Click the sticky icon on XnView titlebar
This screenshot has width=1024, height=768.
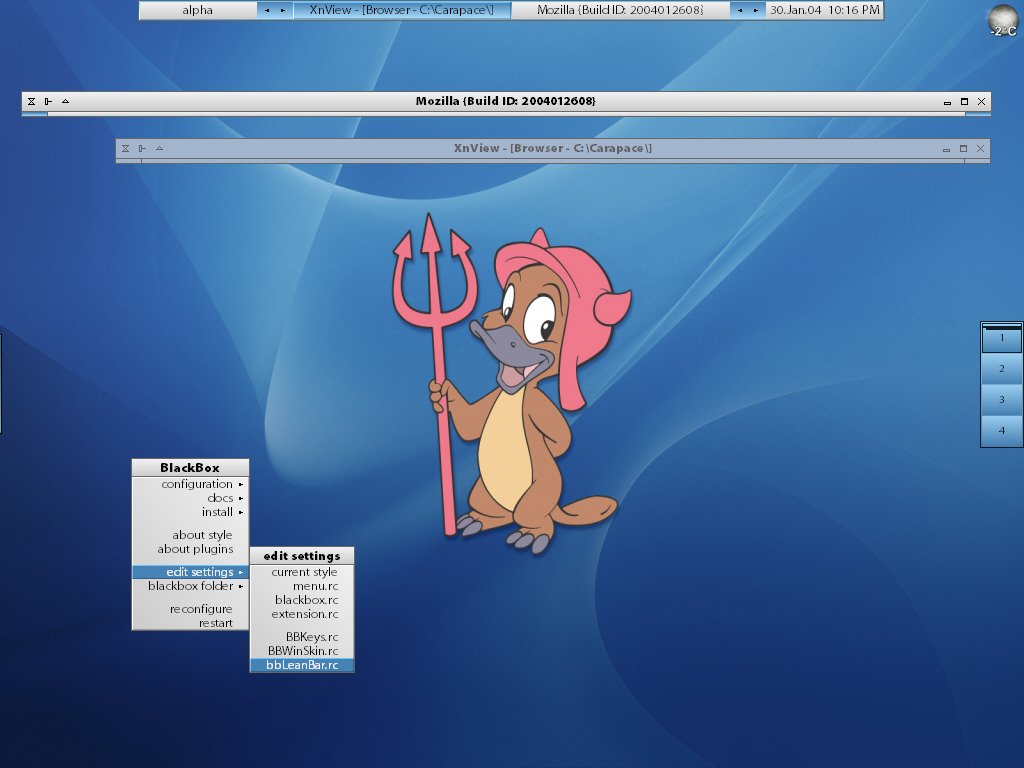(x=126, y=148)
